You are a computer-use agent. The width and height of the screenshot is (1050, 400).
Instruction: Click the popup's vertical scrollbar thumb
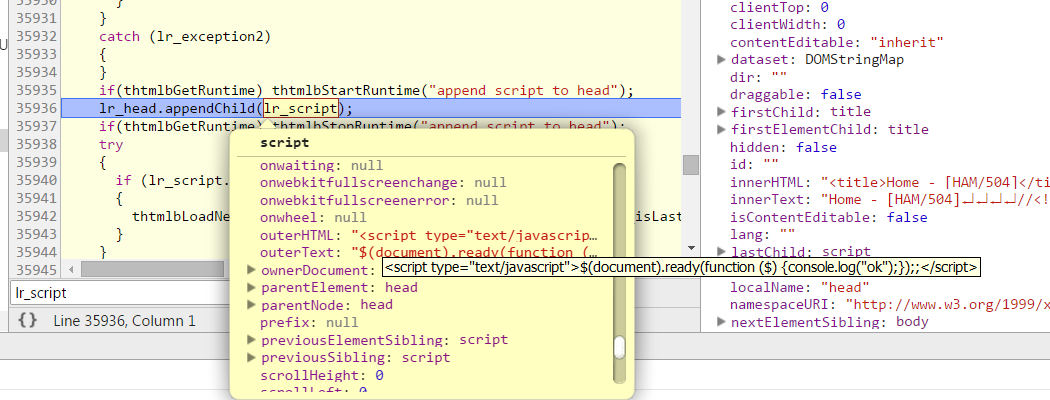619,347
